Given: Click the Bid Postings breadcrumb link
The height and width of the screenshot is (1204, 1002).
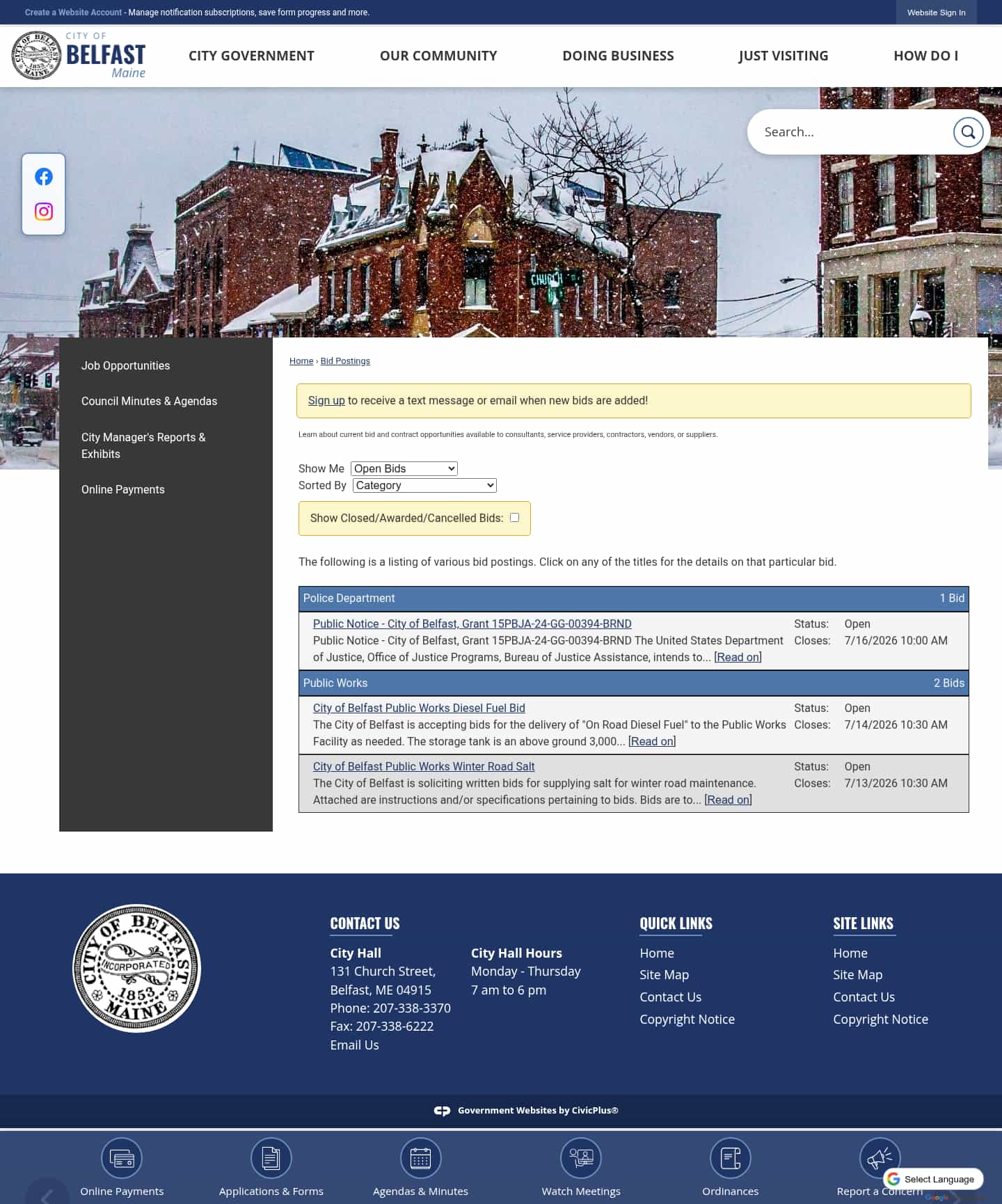Looking at the screenshot, I should (x=345, y=361).
